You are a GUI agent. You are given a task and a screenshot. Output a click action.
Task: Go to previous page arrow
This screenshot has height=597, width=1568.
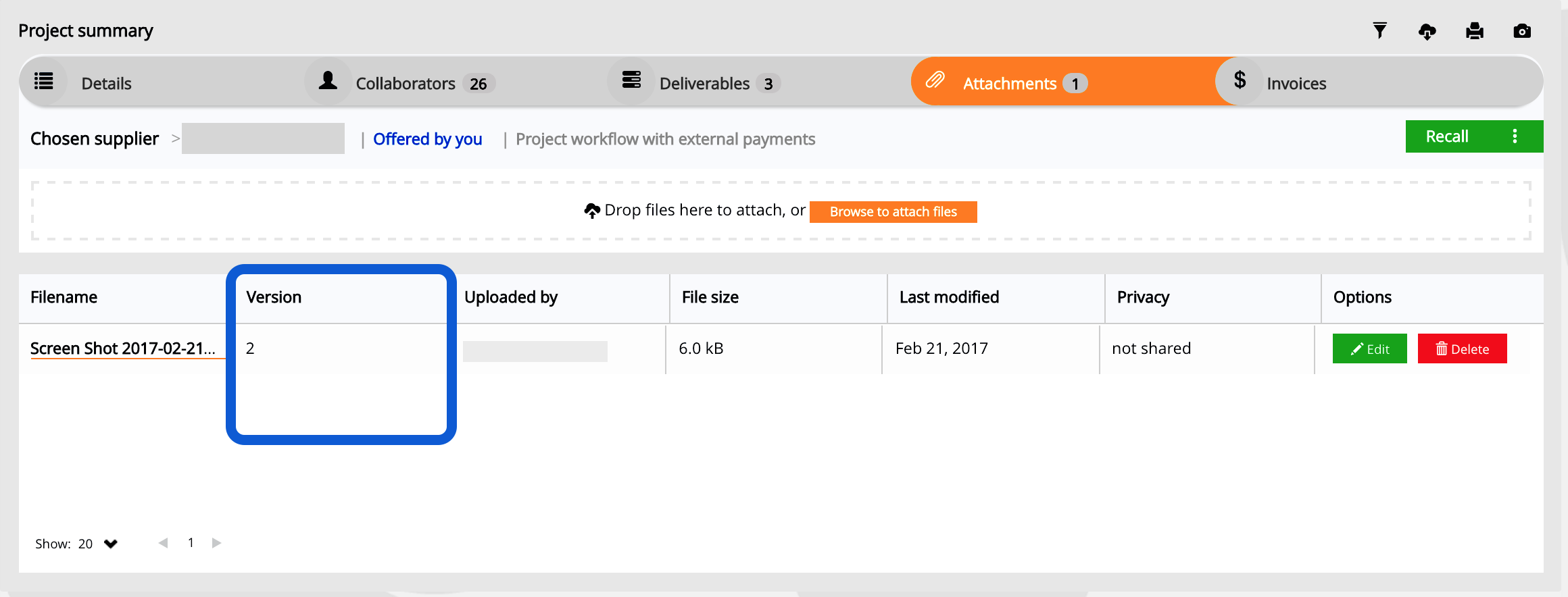coord(163,543)
